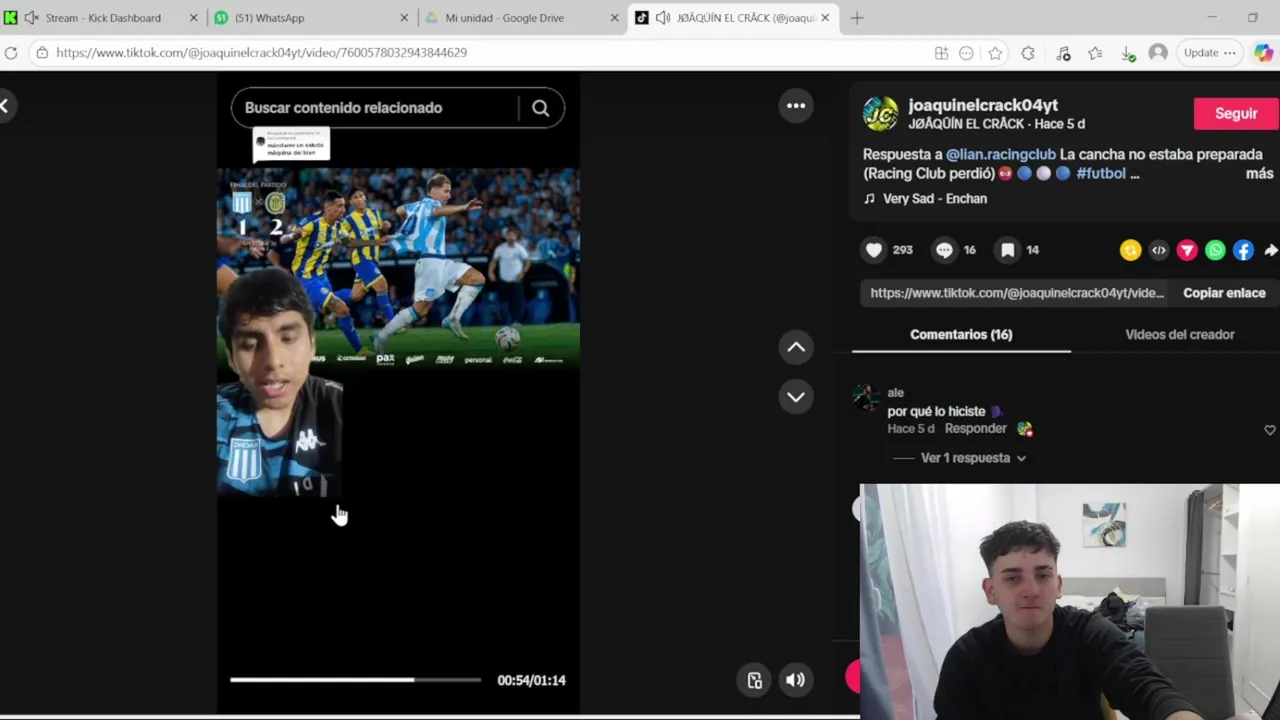
Task: Copy link with Copiar enlace
Action: 1224,293
